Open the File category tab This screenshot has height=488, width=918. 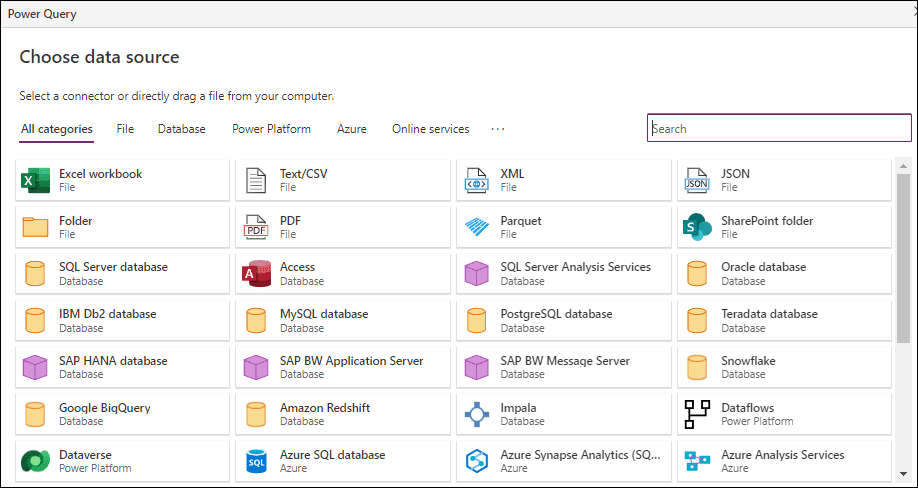coord(125,129)
